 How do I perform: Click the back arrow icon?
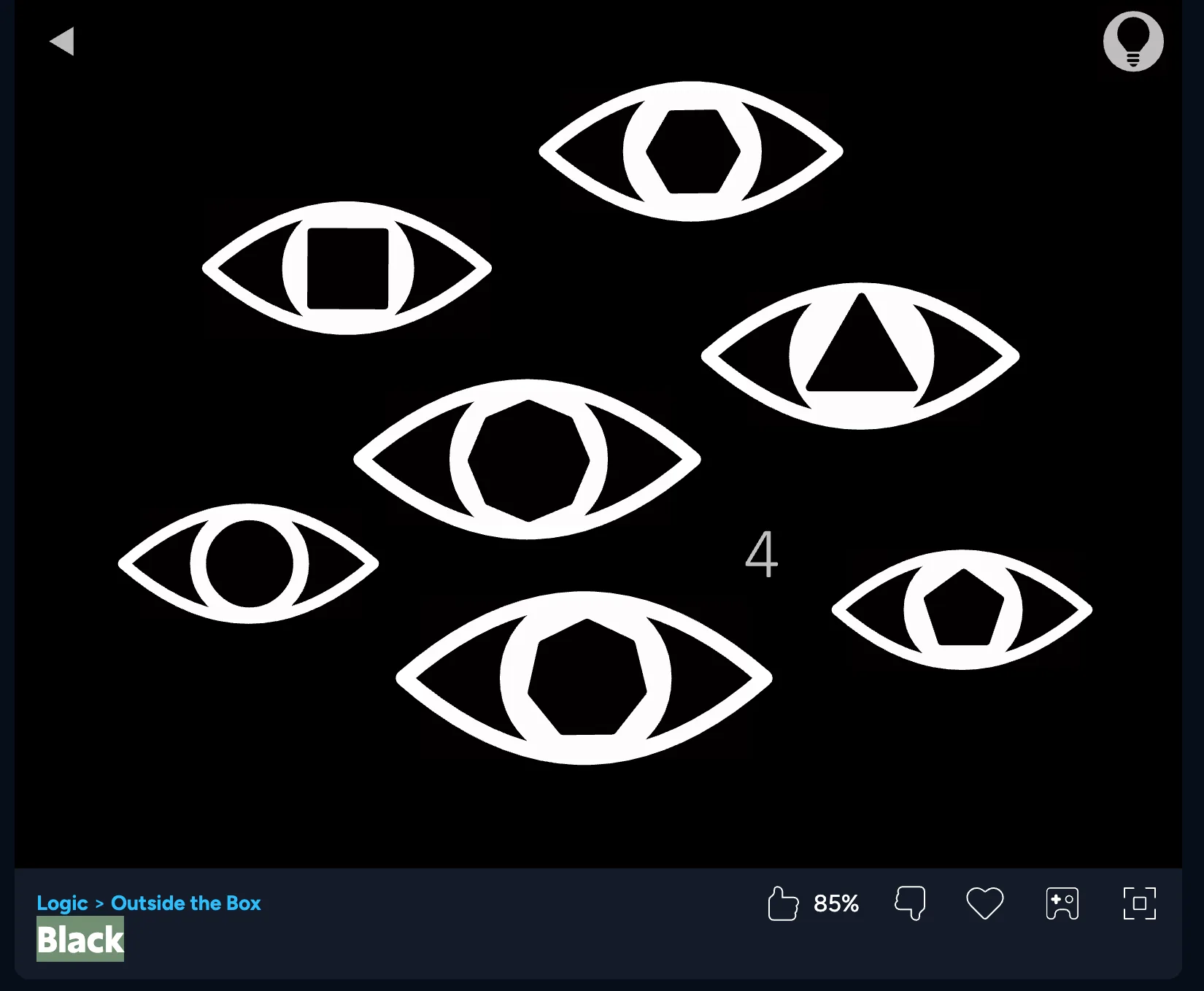[x=62, y=41]
